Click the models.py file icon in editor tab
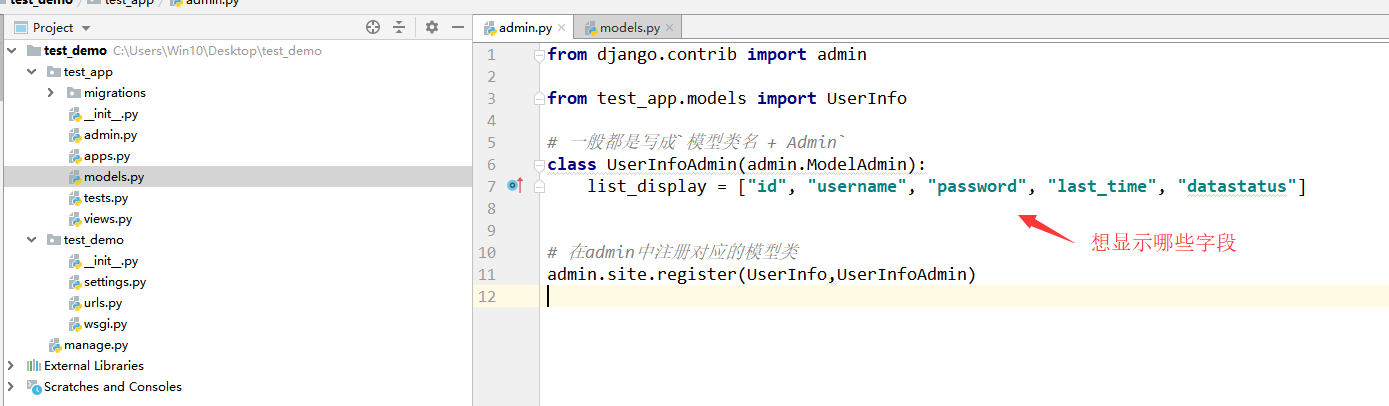 [x=591, y=28]
